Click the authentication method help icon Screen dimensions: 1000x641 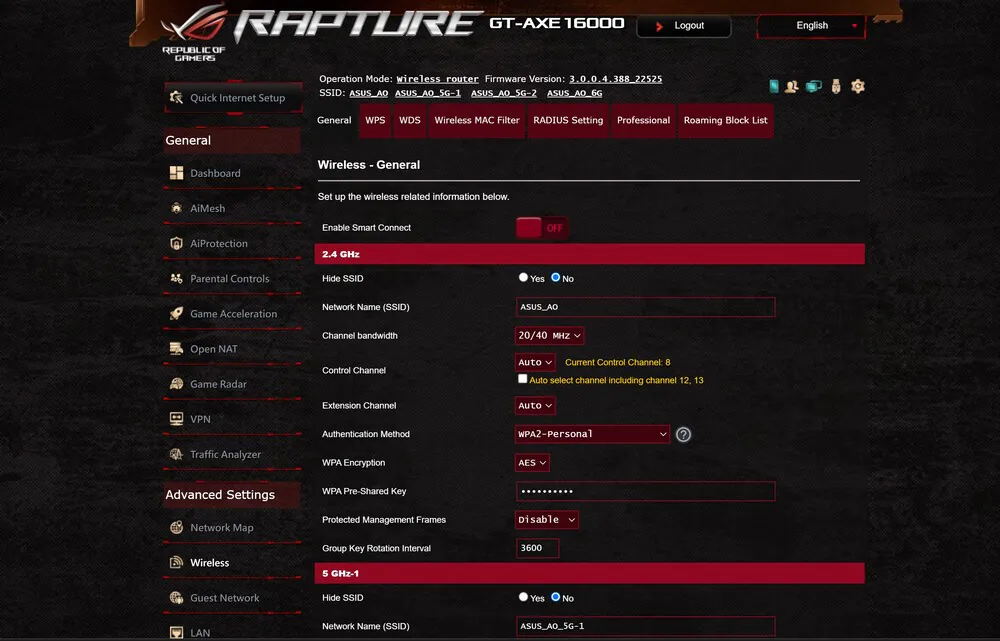click(x=683, y=434)
